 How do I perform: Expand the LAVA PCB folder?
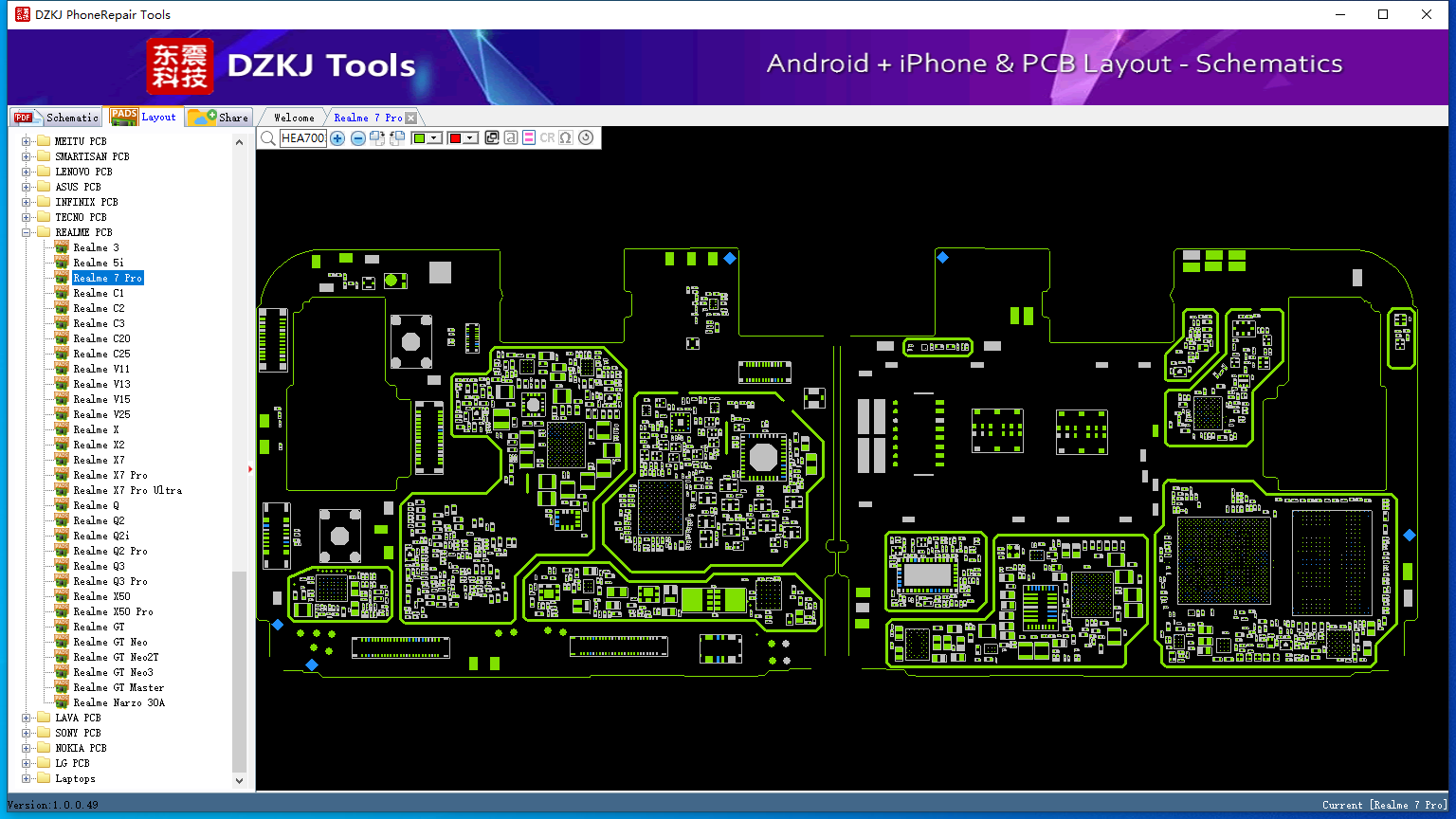point(27,718)
